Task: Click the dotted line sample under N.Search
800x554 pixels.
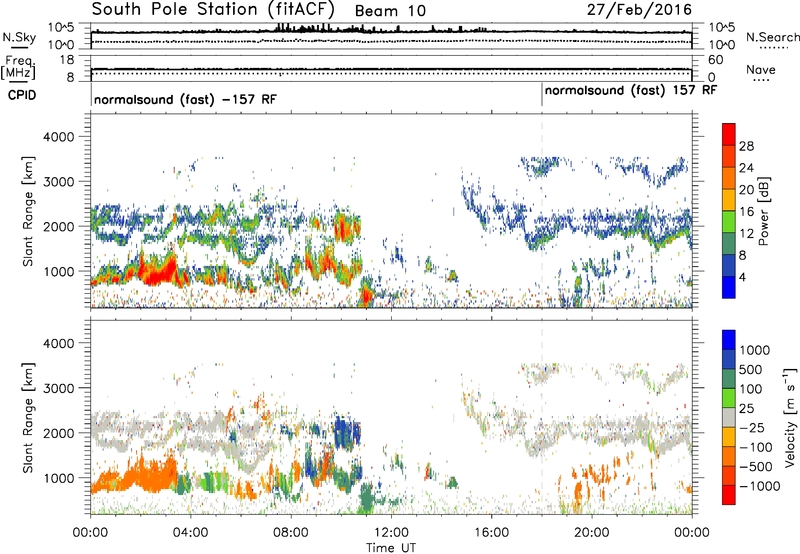Action: 773,48
